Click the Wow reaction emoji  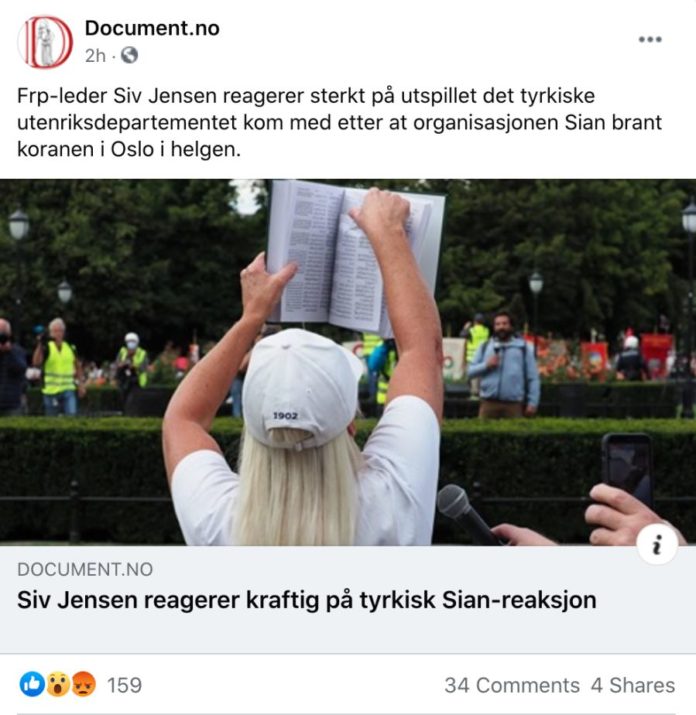pyautogui.click(x=58, y=684)
